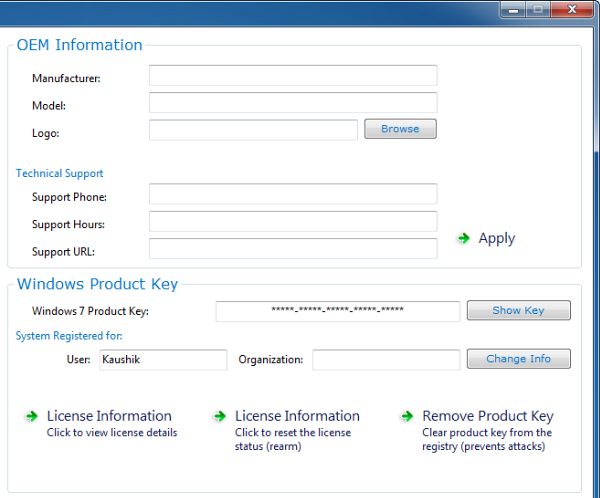Click the Support Hours label
Screen dimensions: 600x498
click(68, 224)
